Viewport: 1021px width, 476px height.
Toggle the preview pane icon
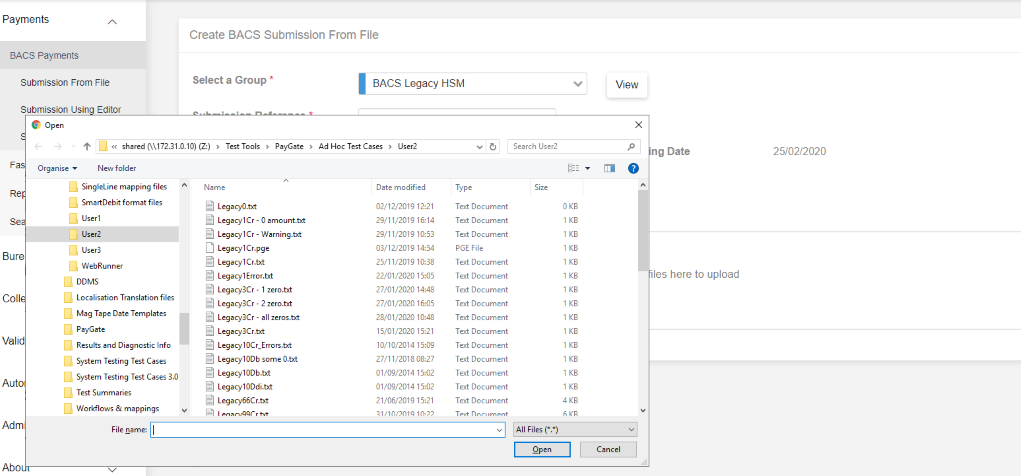click(x=609, y=168)
